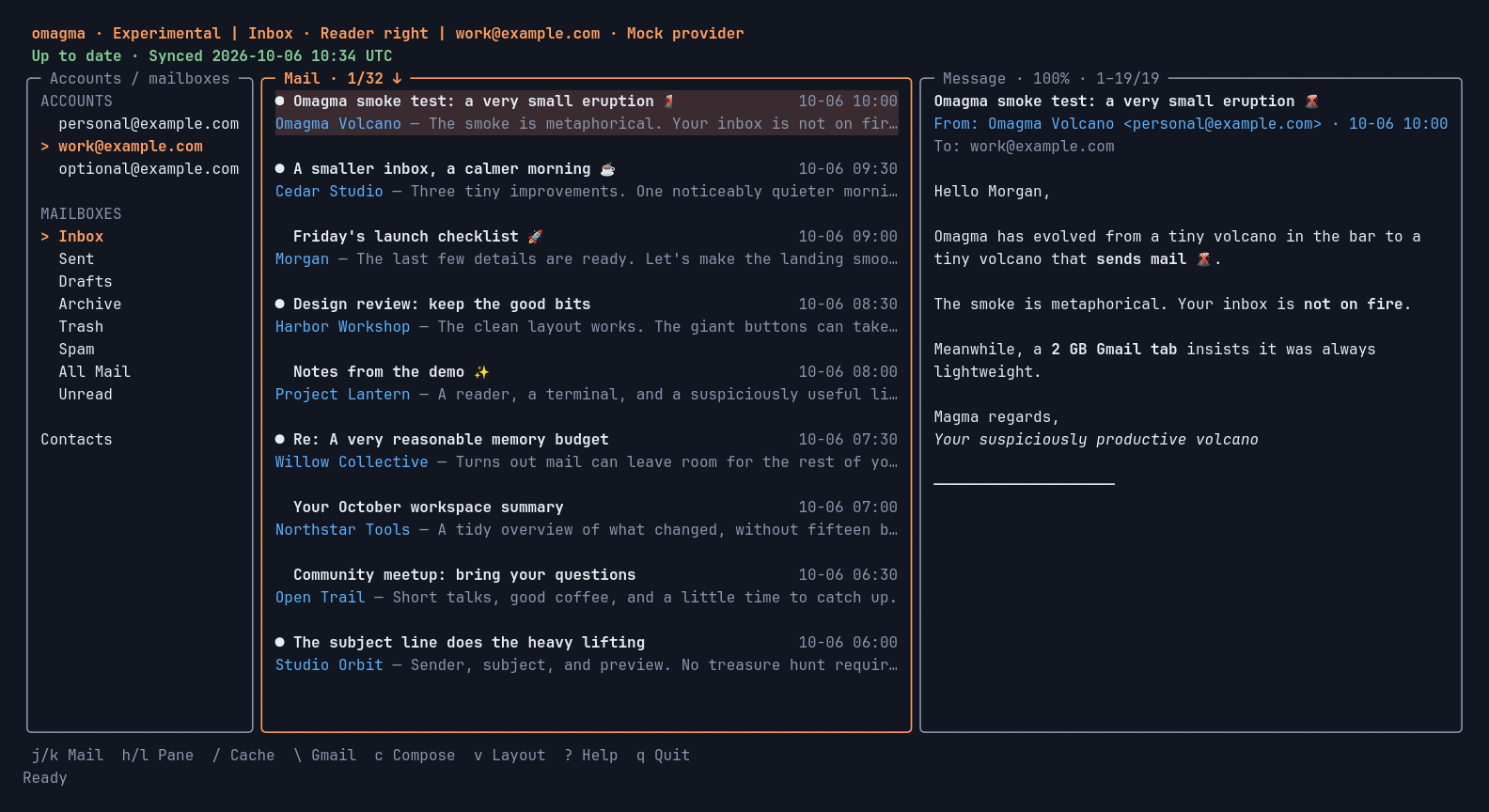Open the Drafts mailbox
Image resolution: width=1489 pixels, height=812 pixels.
point(86,282)
